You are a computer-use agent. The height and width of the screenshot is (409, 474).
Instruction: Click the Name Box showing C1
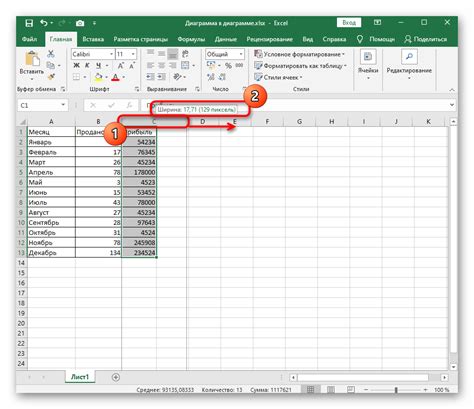[x=43, y=105]
